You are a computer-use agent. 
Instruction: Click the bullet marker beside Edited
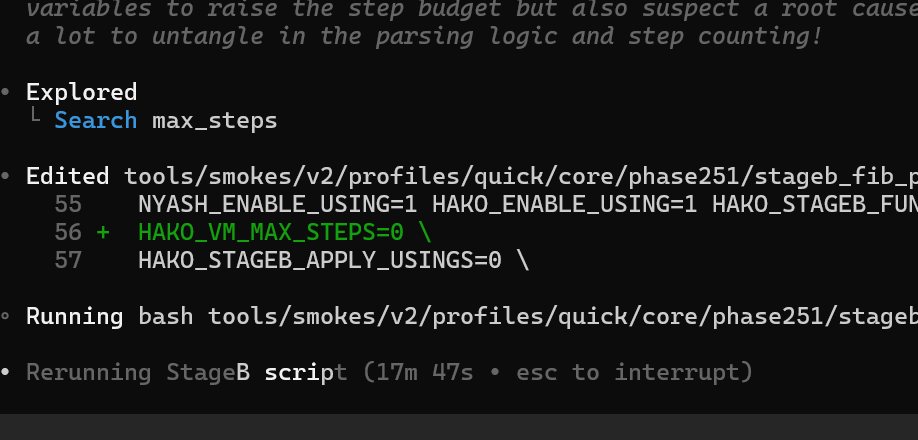click(x=6, y=176)
